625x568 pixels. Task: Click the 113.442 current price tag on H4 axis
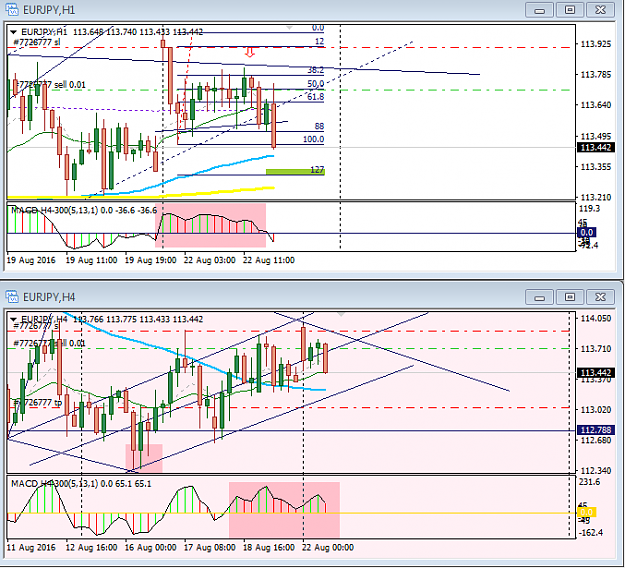[x=596, y=373]
